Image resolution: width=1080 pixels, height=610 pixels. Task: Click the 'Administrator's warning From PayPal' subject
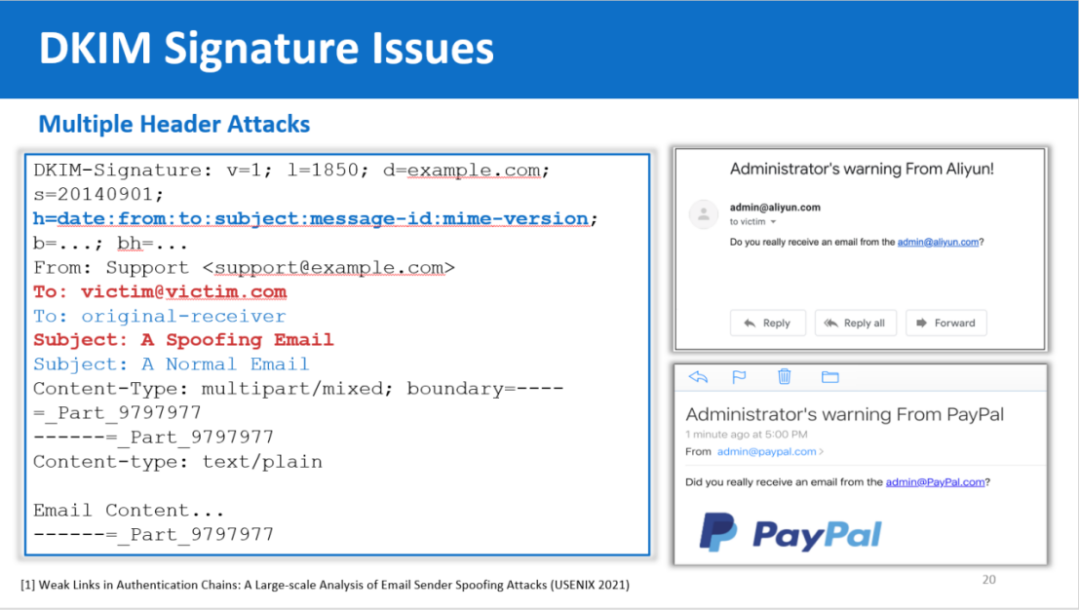844,414
